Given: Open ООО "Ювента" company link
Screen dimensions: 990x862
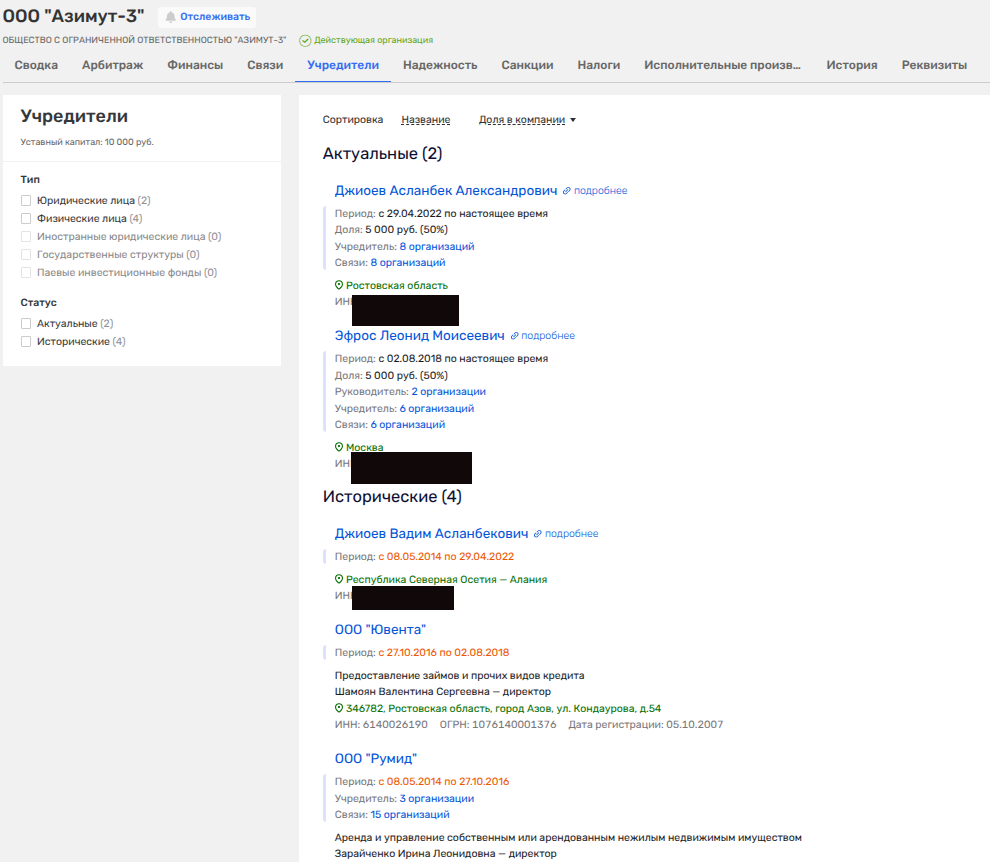Looking at the screenshot, I should tap(380, 629).
